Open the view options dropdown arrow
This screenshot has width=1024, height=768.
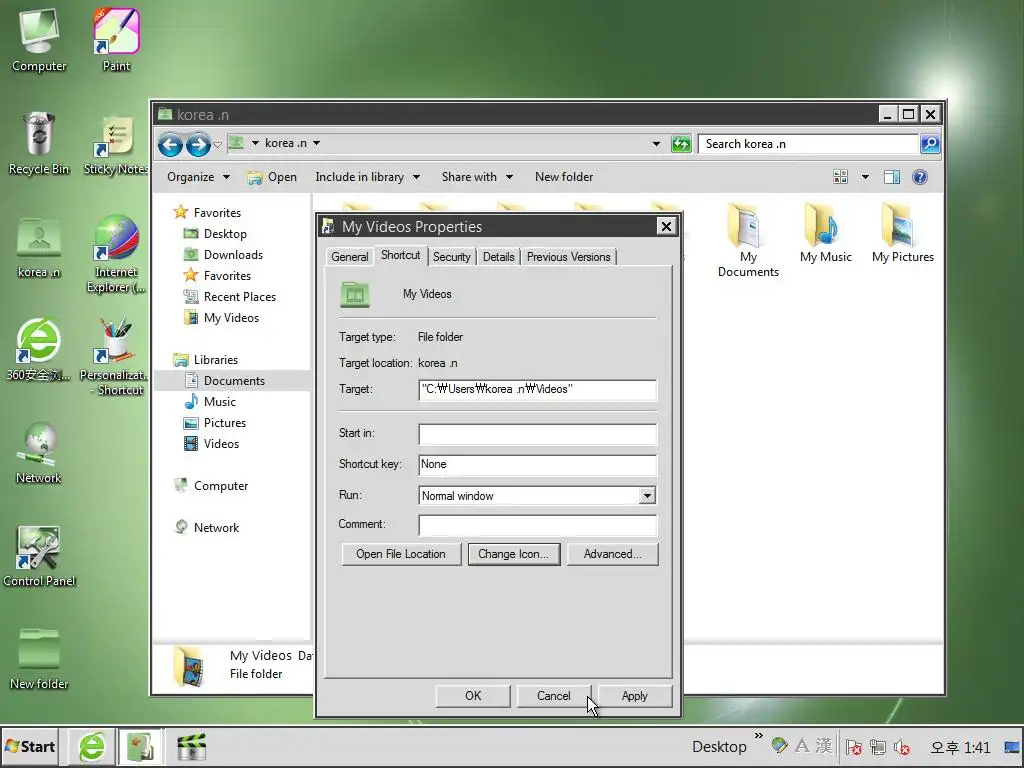point(865,177)
